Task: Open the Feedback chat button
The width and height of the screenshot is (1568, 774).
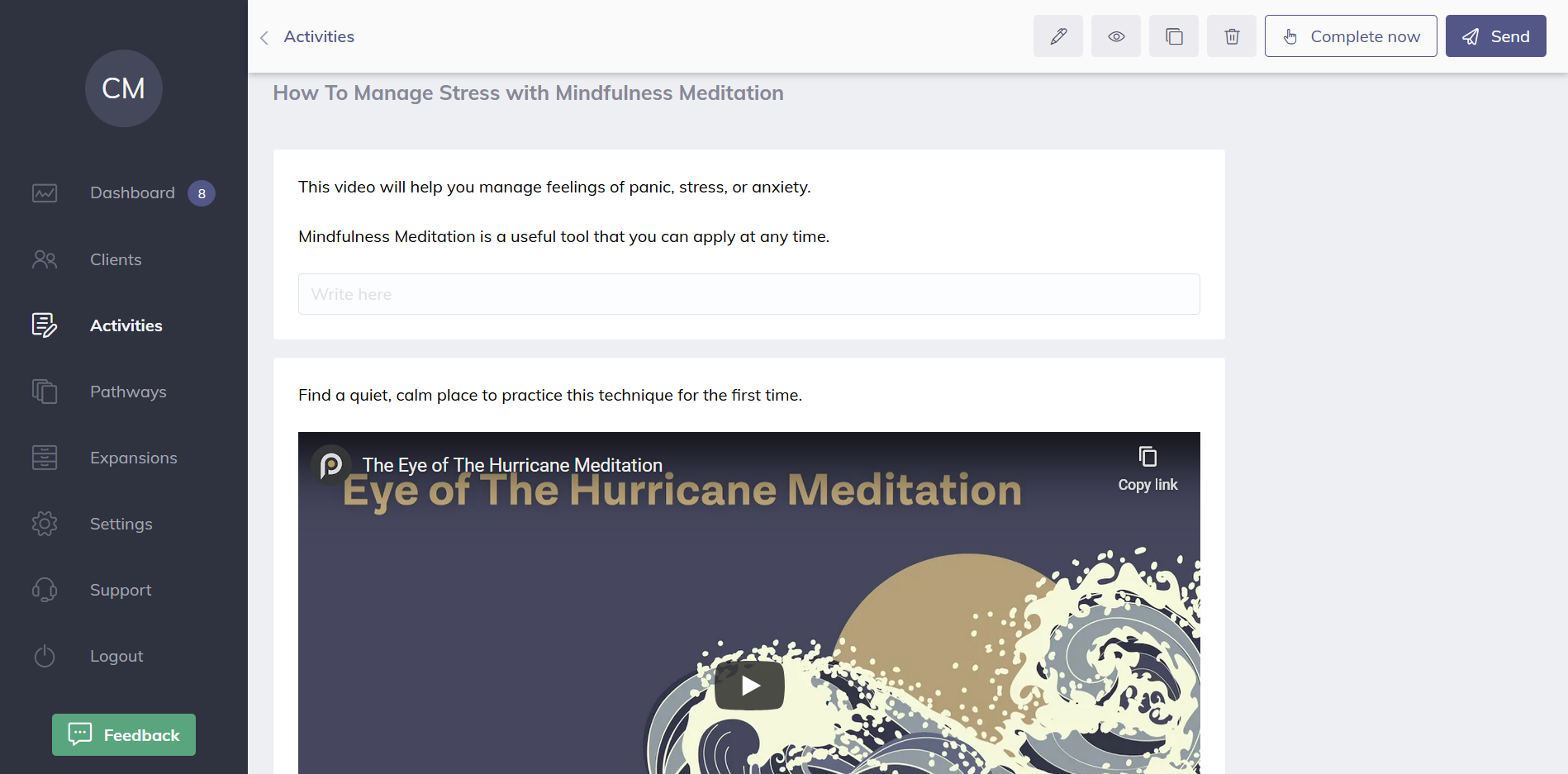Action: click(124, 734)
